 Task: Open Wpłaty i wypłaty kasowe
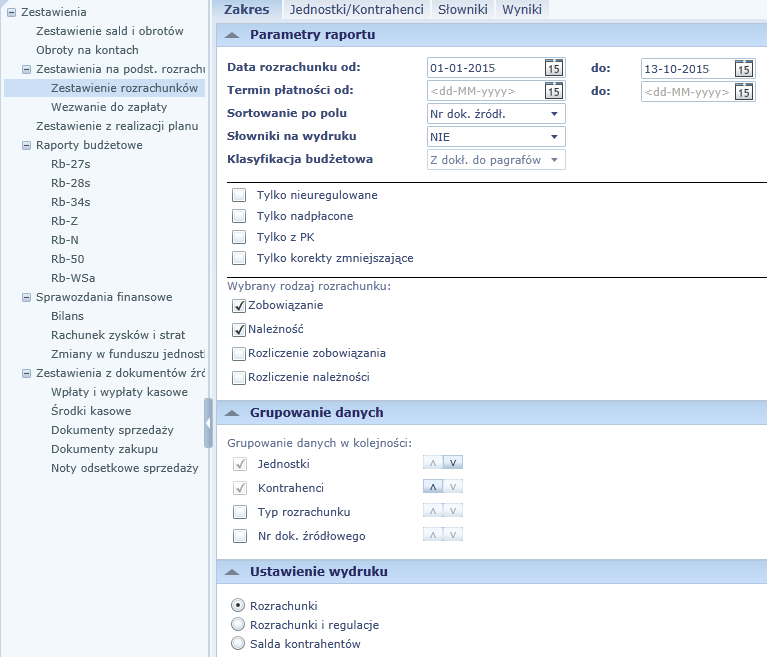click(x=119, y=392)
